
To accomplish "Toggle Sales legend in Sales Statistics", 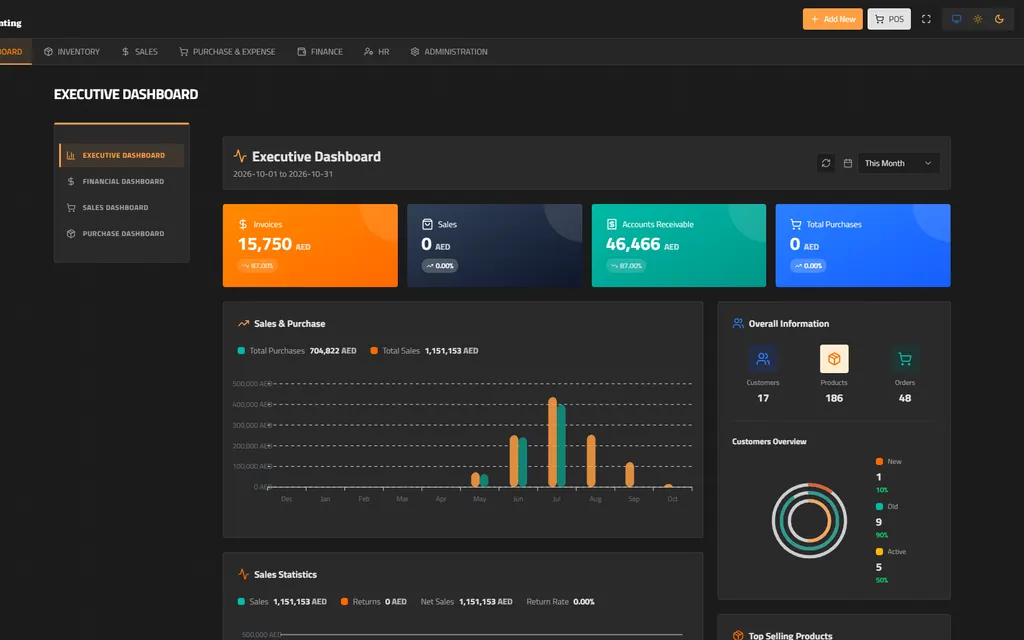I will 282,601.
